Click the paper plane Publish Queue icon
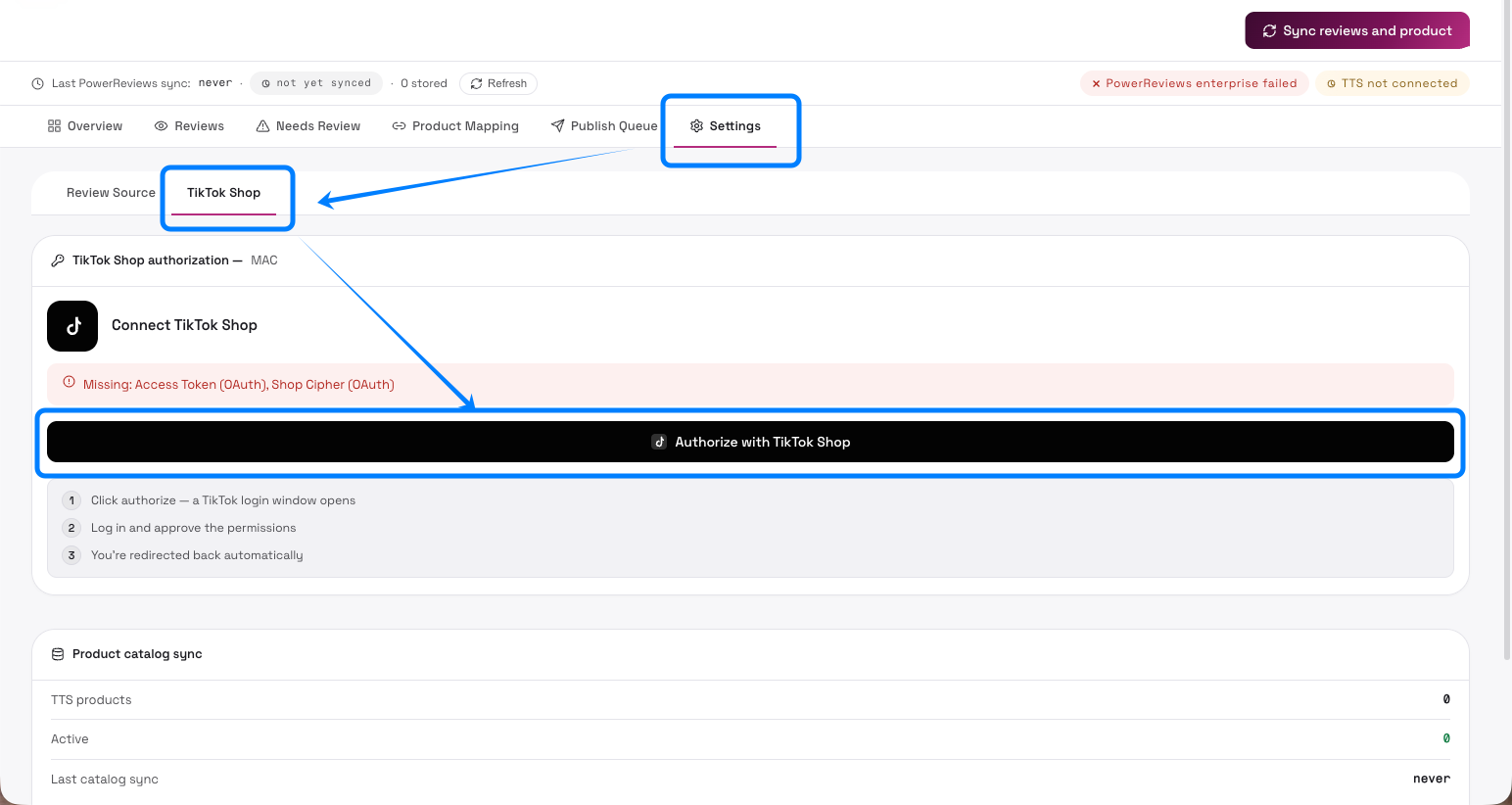1512x805 pixels. pos(558,126)
